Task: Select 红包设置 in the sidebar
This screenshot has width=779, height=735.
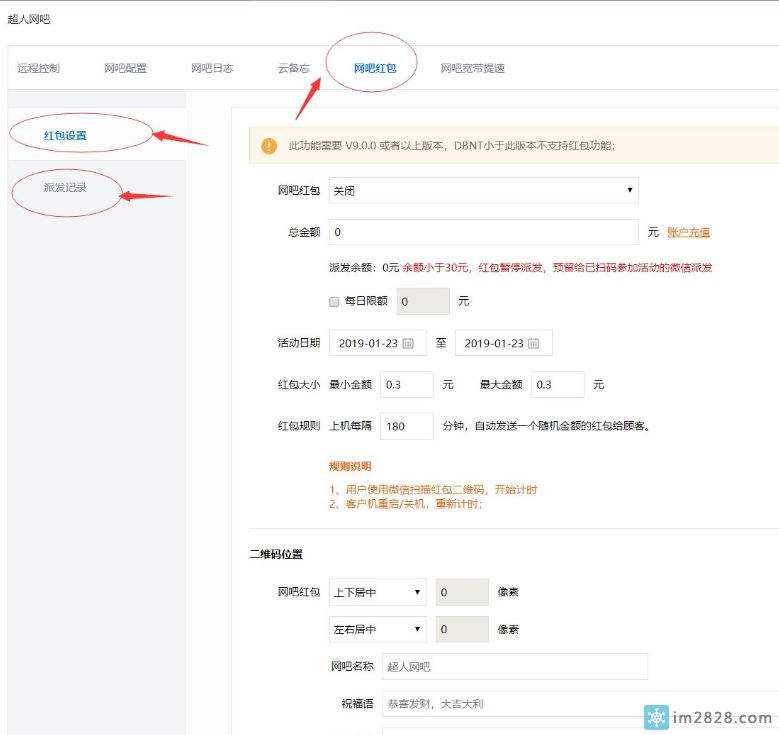Action: coord(65,135)
